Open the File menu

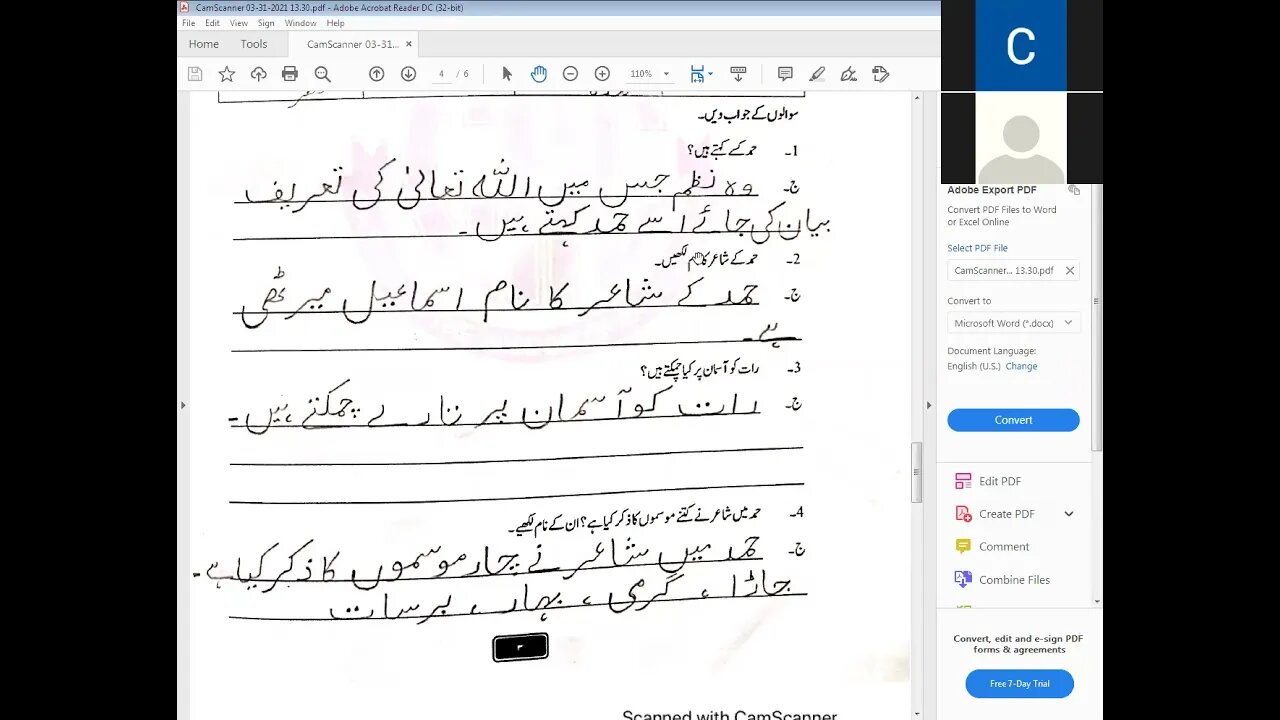pos(189,23)
